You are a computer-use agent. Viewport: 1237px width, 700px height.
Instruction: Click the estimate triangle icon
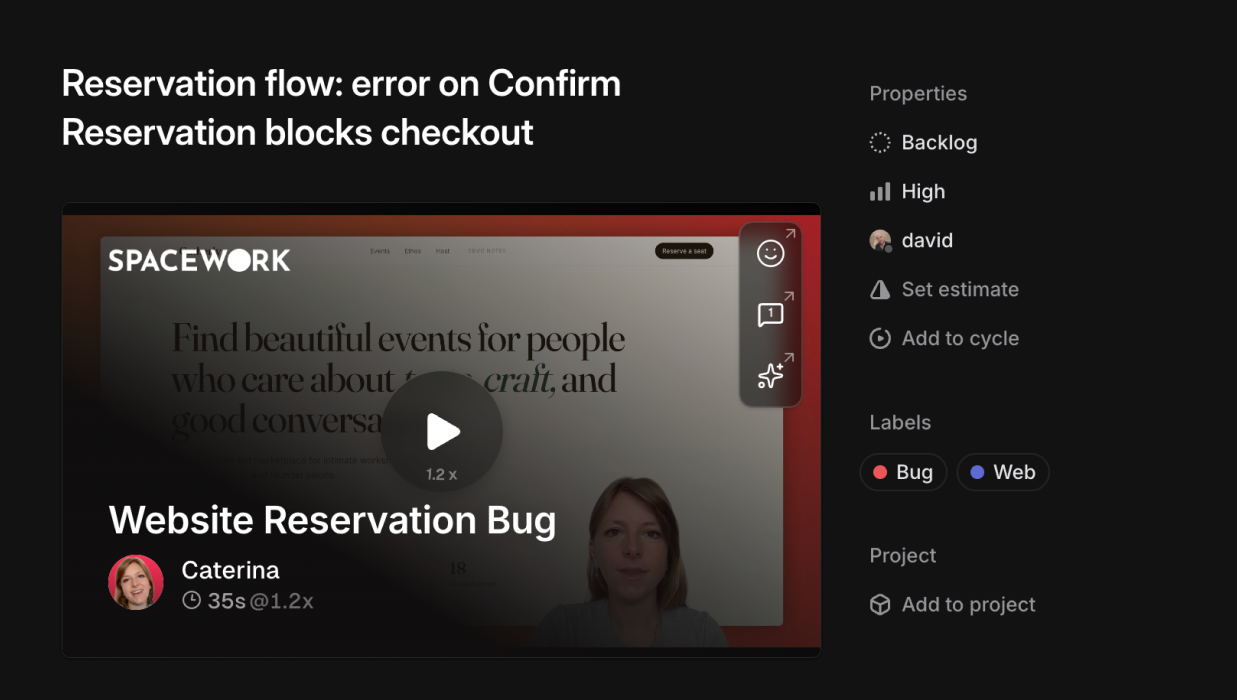pos(880,289)
